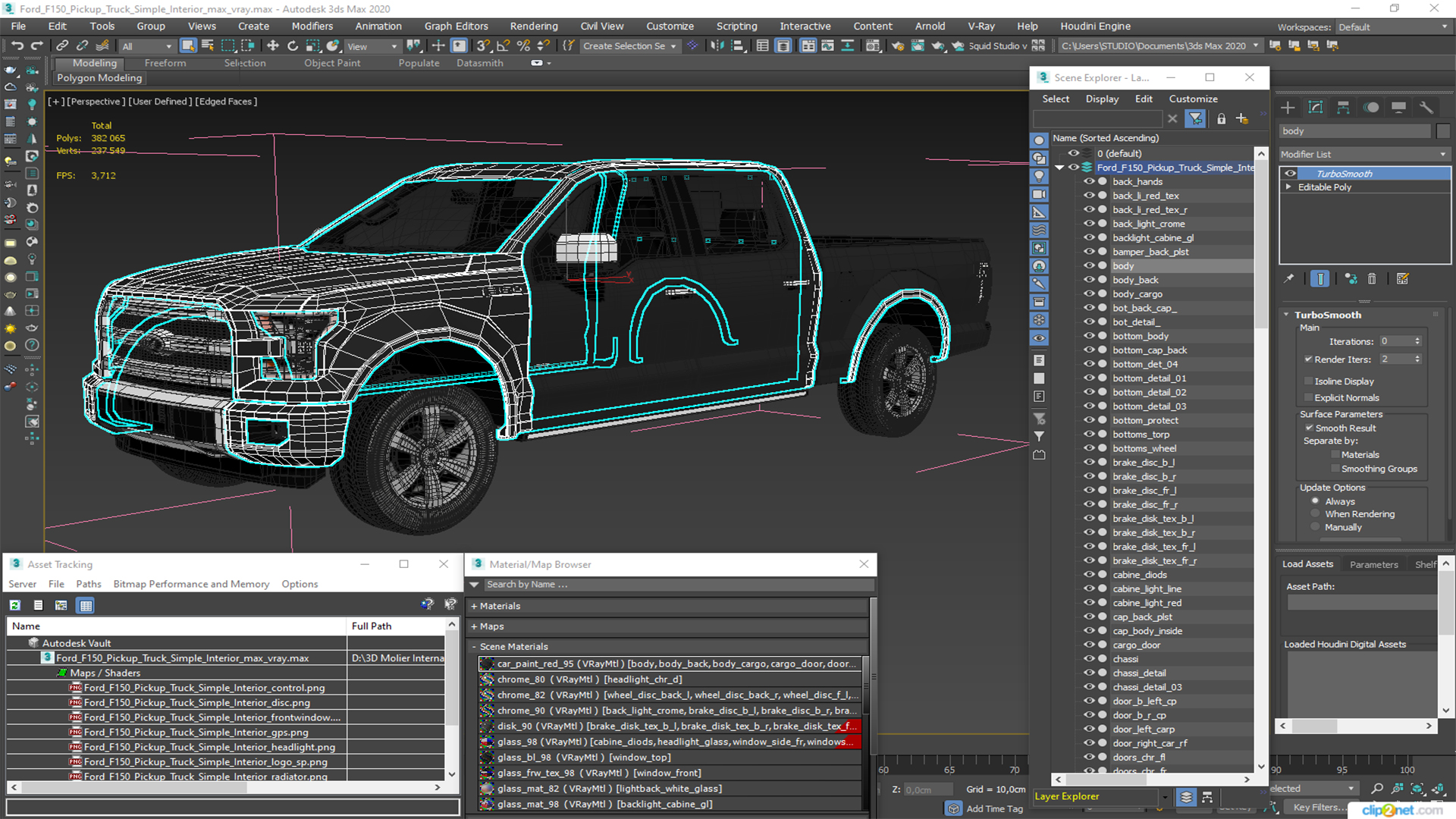Click the Polygon Modeling button
The width and height of the screenshot is (1456, 819).
pos(99,77)
